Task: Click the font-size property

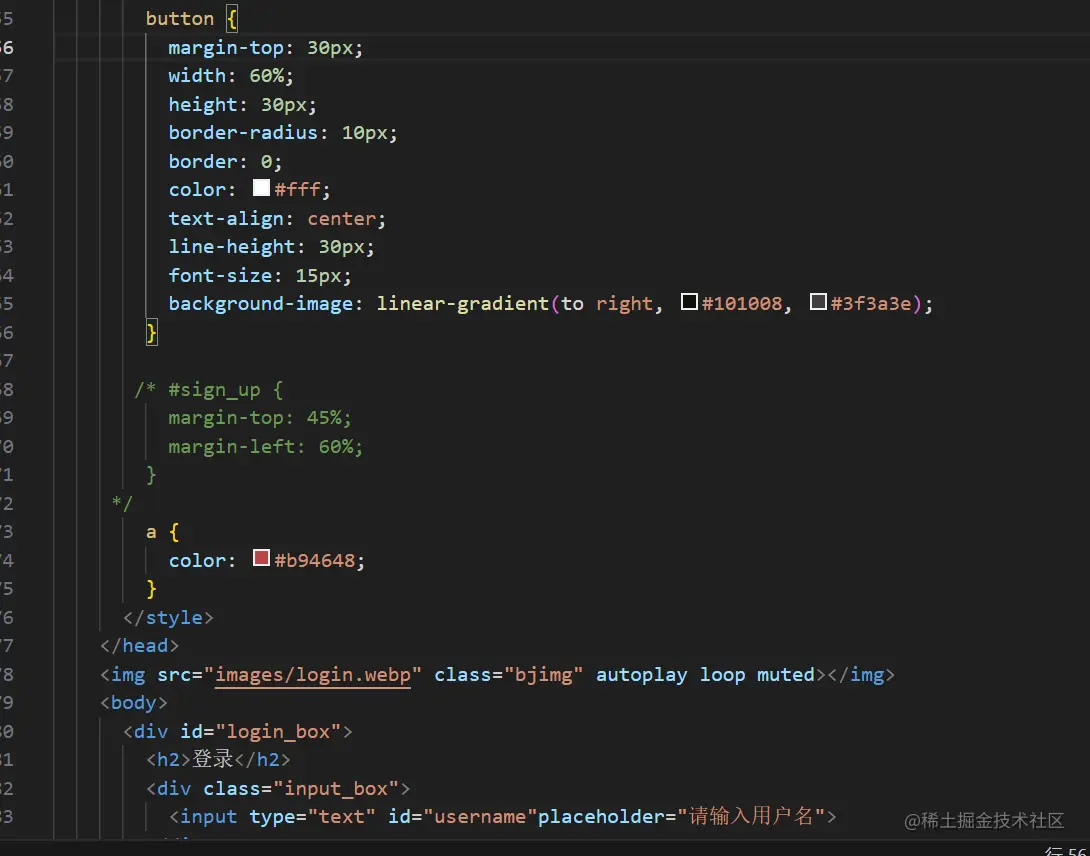Action: (x=220, y=275)
